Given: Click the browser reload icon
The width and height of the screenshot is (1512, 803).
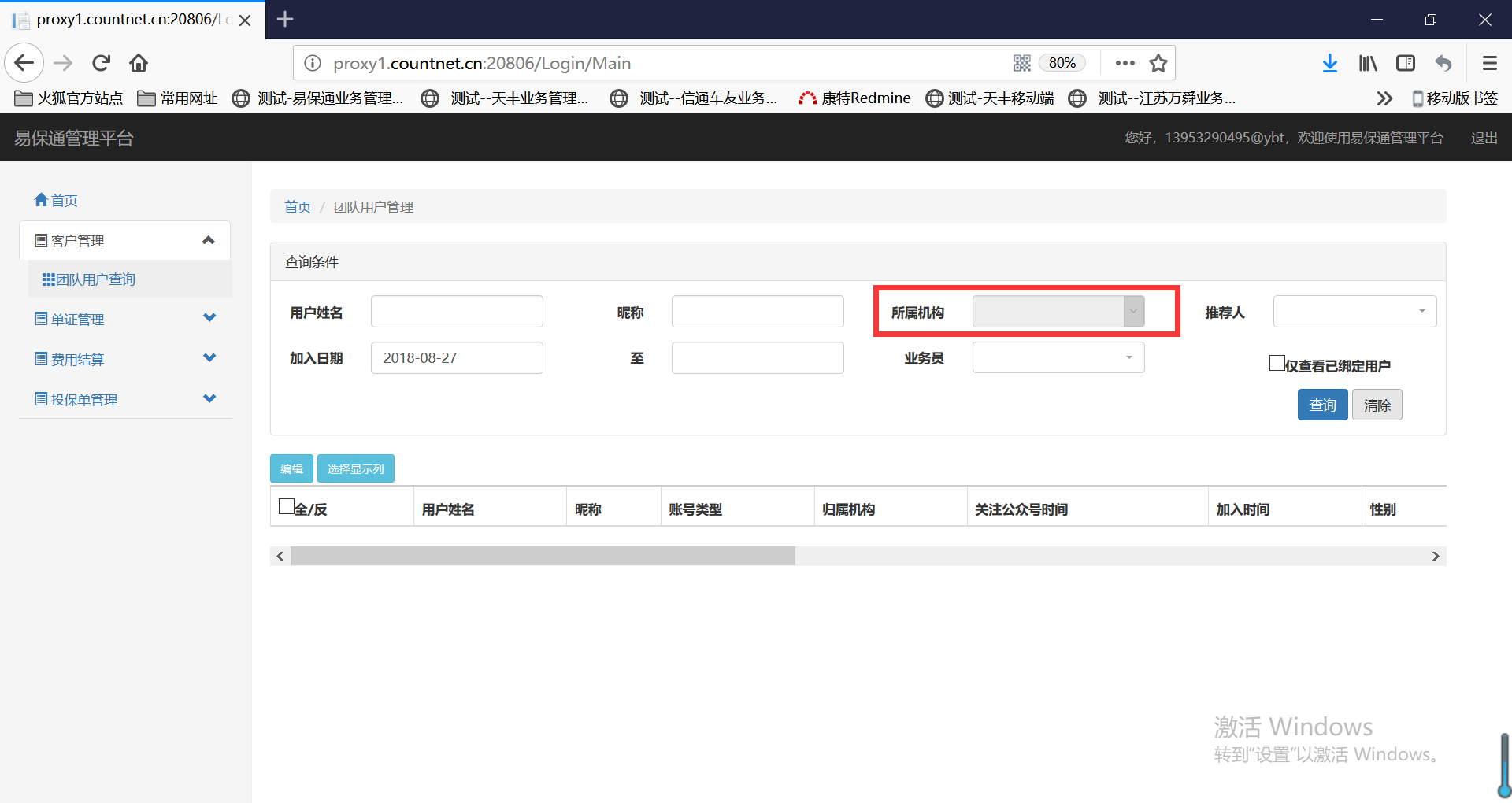Looking at the screenshot, I should (x=101, y=63).
